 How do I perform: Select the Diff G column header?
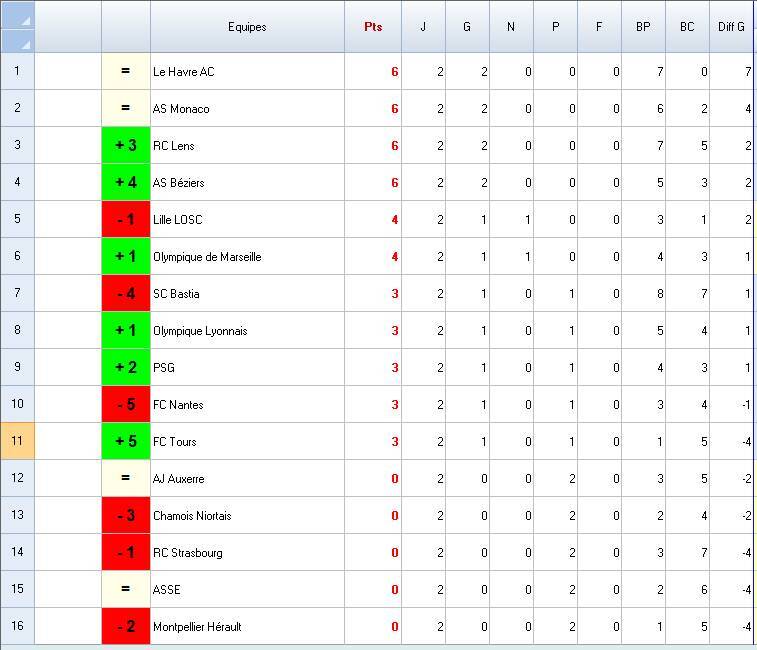click(x=732, y=27)
